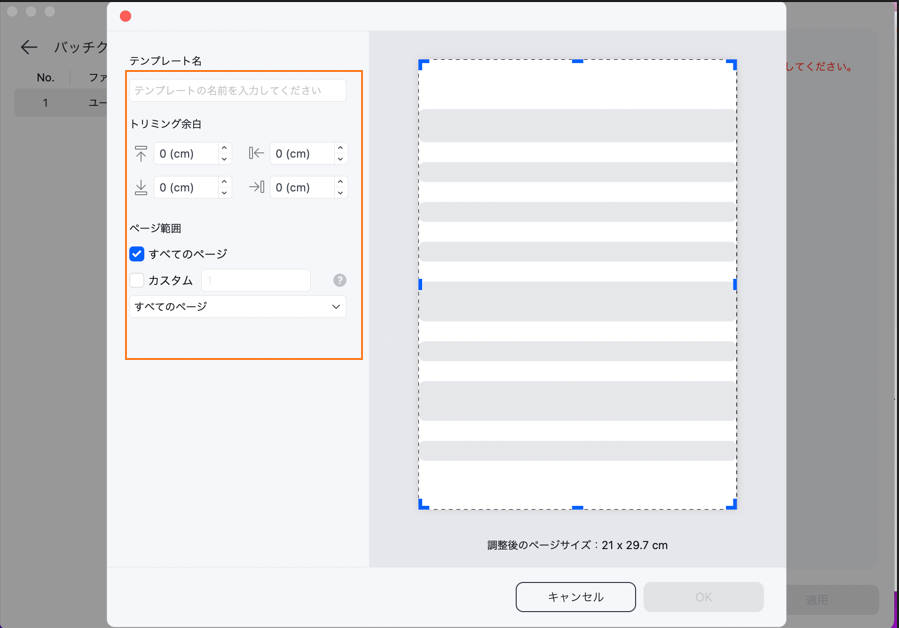Image resolution: width=899 pixels, height=628 pixels.
Task: Focus the テンプレート名 text field
Action: click(x=238, y=90)
